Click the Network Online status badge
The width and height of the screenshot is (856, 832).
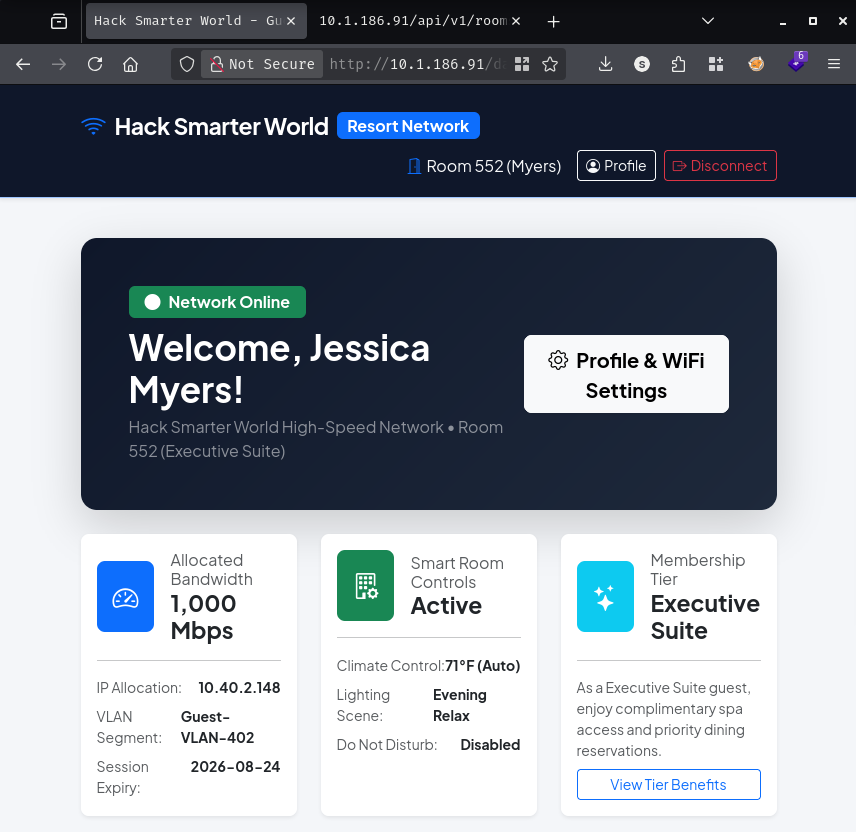click(217, 302)
